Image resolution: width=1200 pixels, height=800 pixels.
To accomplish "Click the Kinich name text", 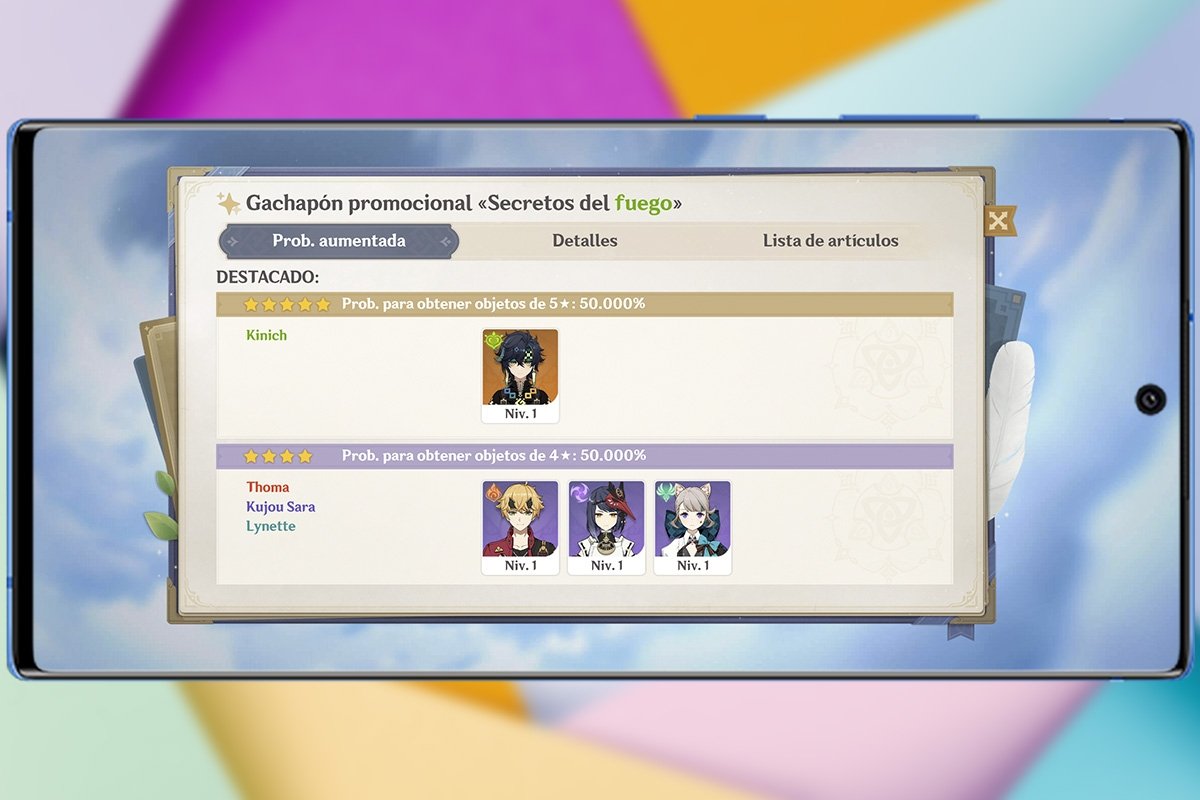I will 266,335.
